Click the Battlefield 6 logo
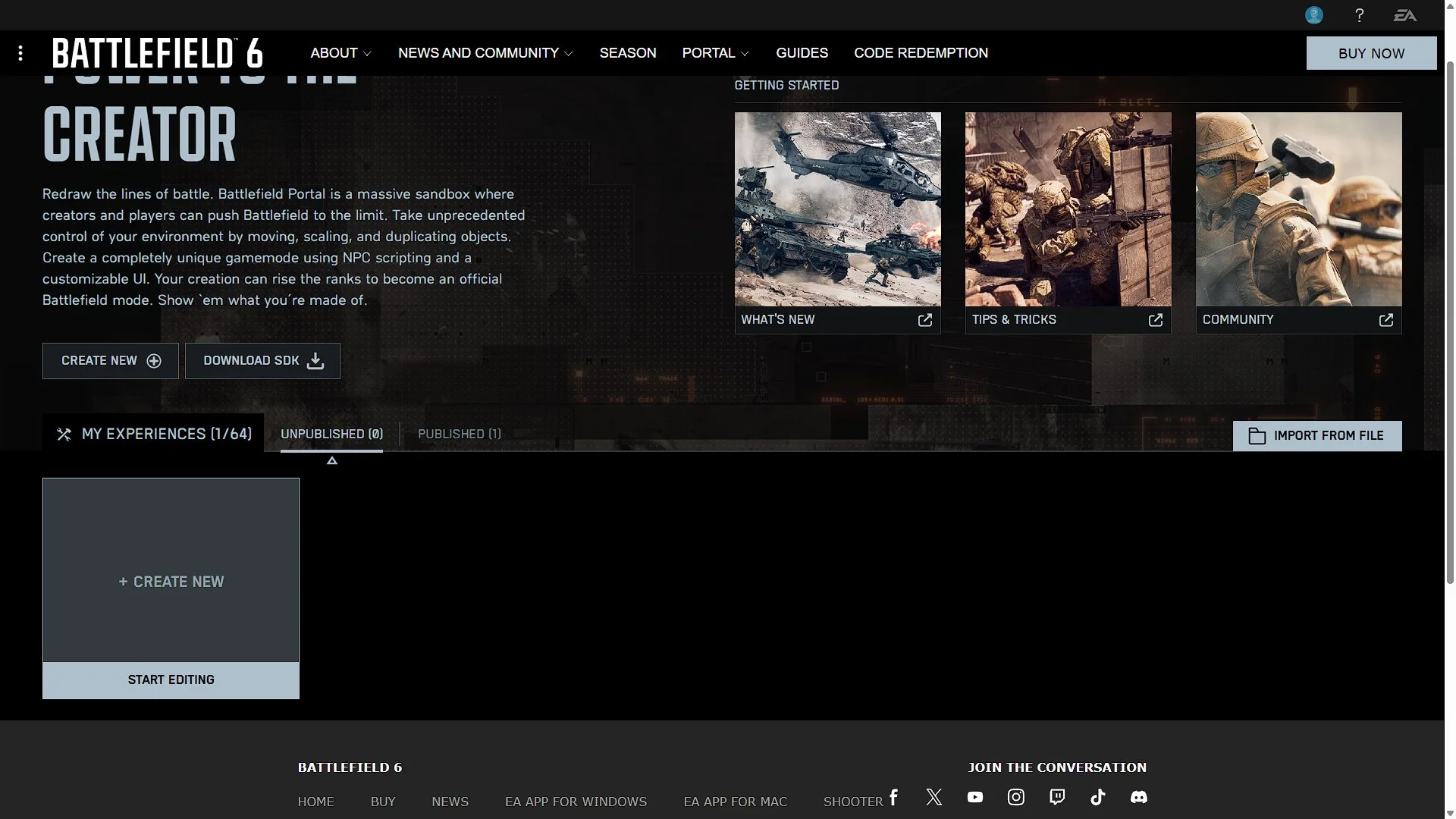 click(x=158, y=53)
